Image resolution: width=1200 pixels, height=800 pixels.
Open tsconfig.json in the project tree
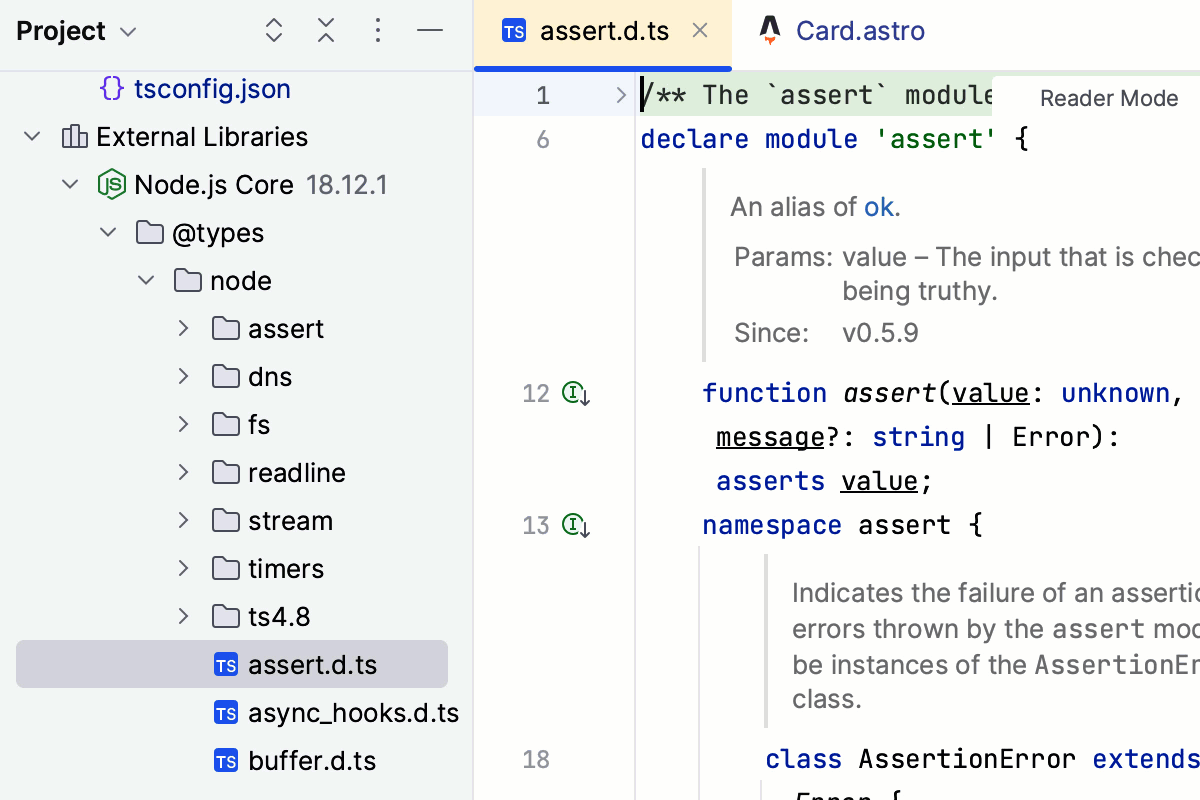pyautogui.click(x=211, y=89)
